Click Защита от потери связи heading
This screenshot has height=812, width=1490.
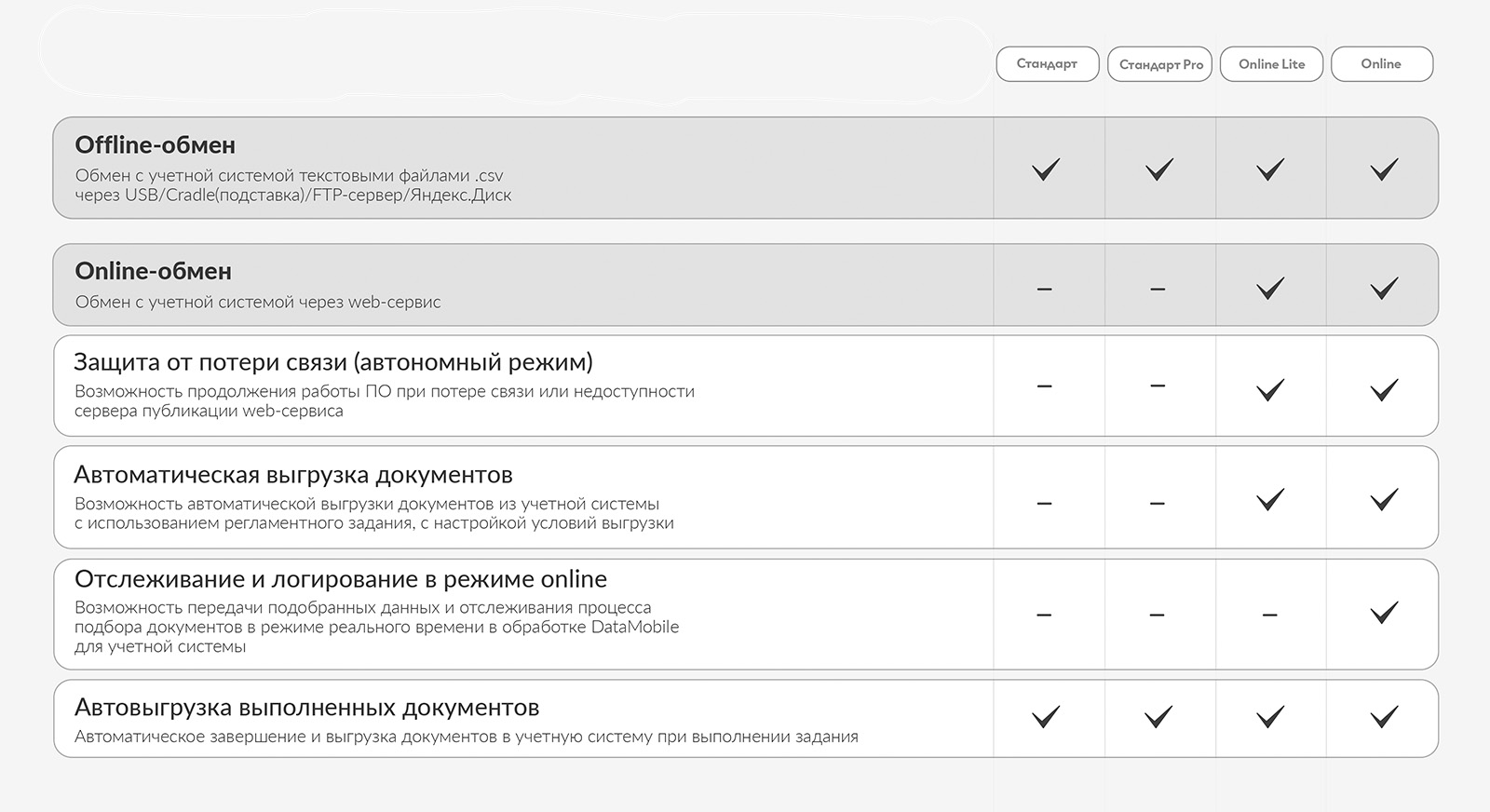(x=333, y=362)
